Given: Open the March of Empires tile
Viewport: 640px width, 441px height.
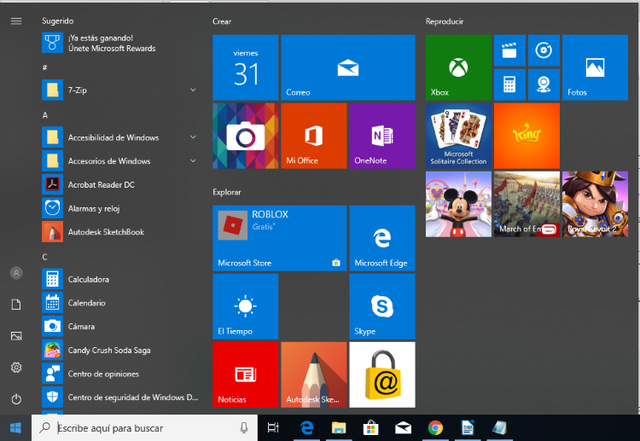Looking at the screenshot, I should click(x=527, y=204).
